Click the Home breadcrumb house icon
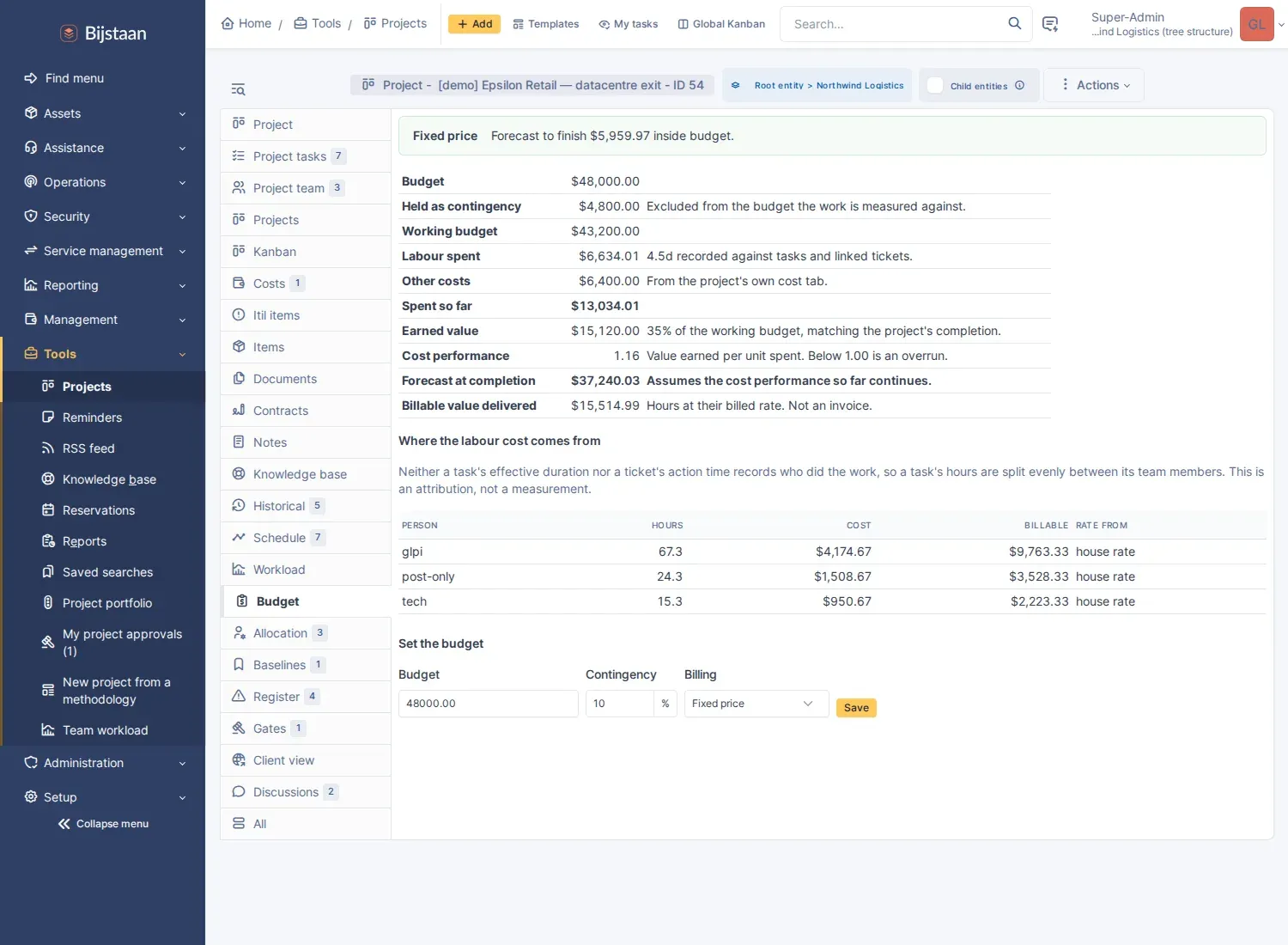The width and height of the screenshot is (1288, 945). coord(228,23)
